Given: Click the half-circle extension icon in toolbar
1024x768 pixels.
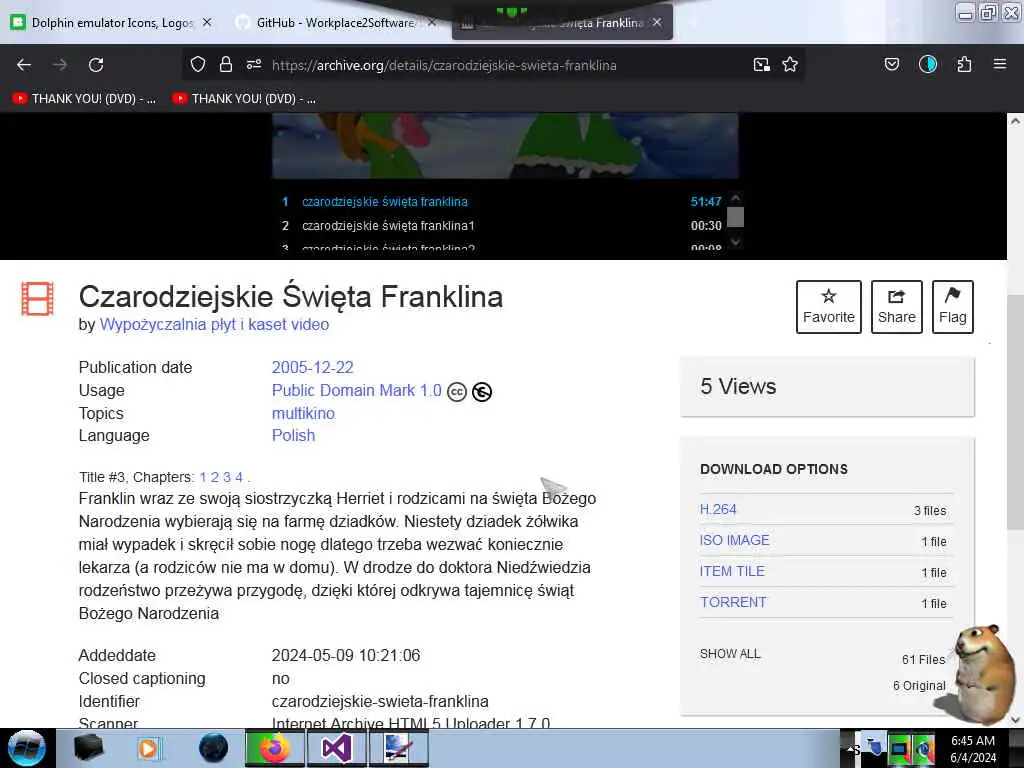Looking at the screenshot, I should point(928,64).
